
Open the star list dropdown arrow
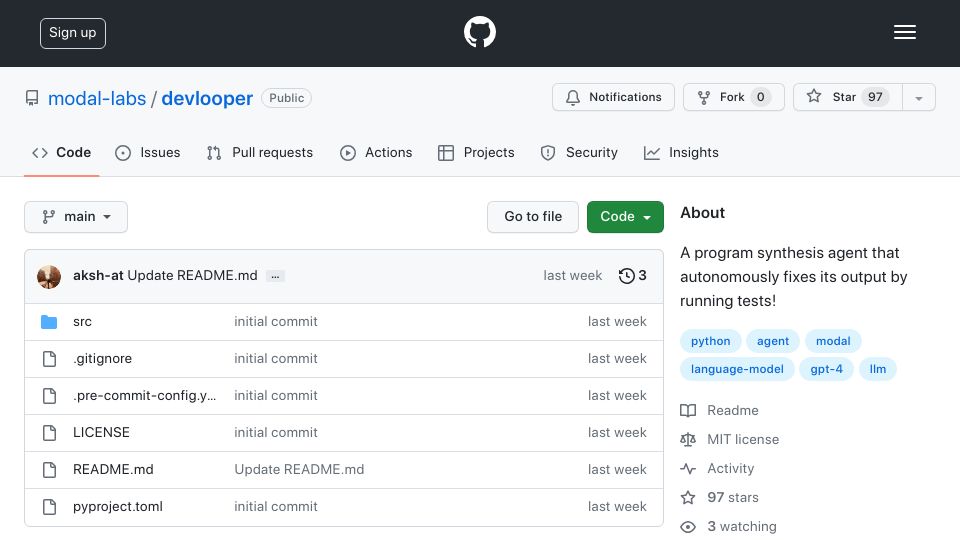click(918, 97)
